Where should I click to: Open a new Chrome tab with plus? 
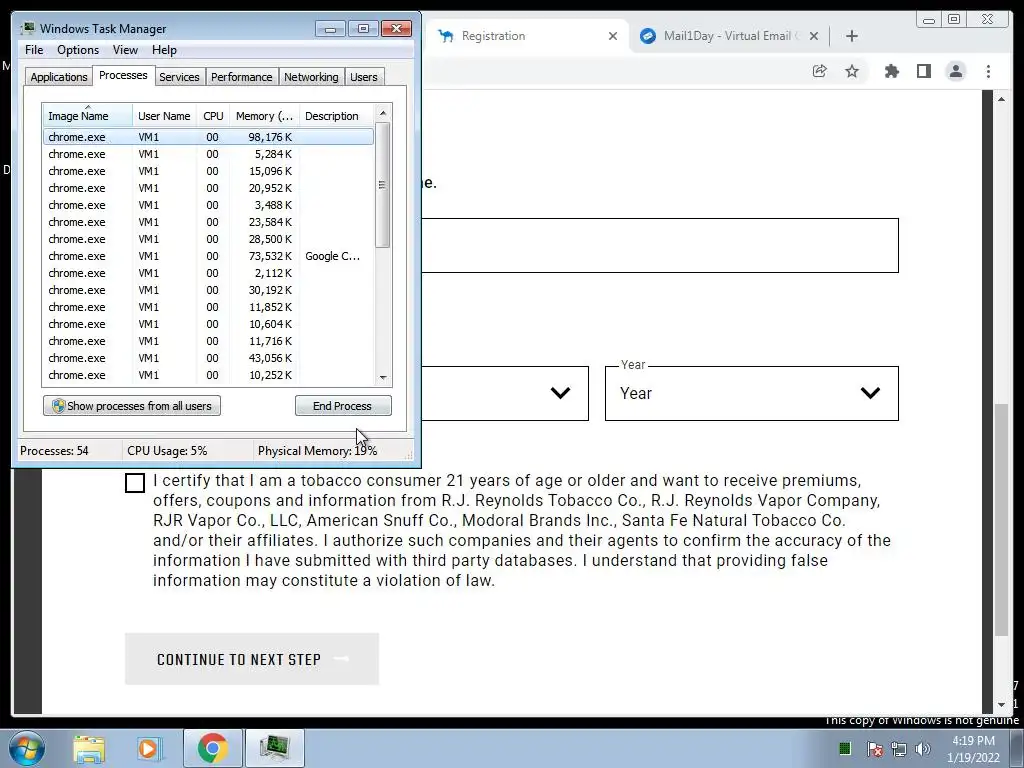click(852, 36)
